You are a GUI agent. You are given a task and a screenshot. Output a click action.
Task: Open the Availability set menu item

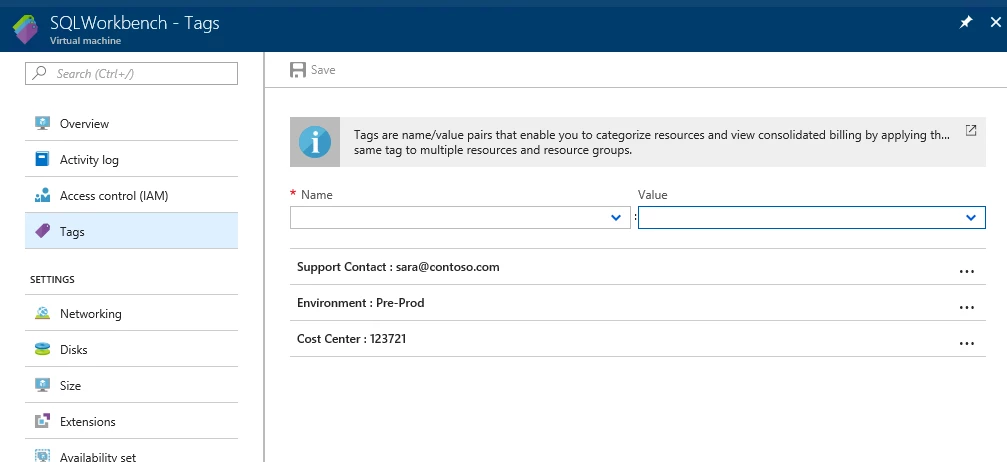[131, 452]
